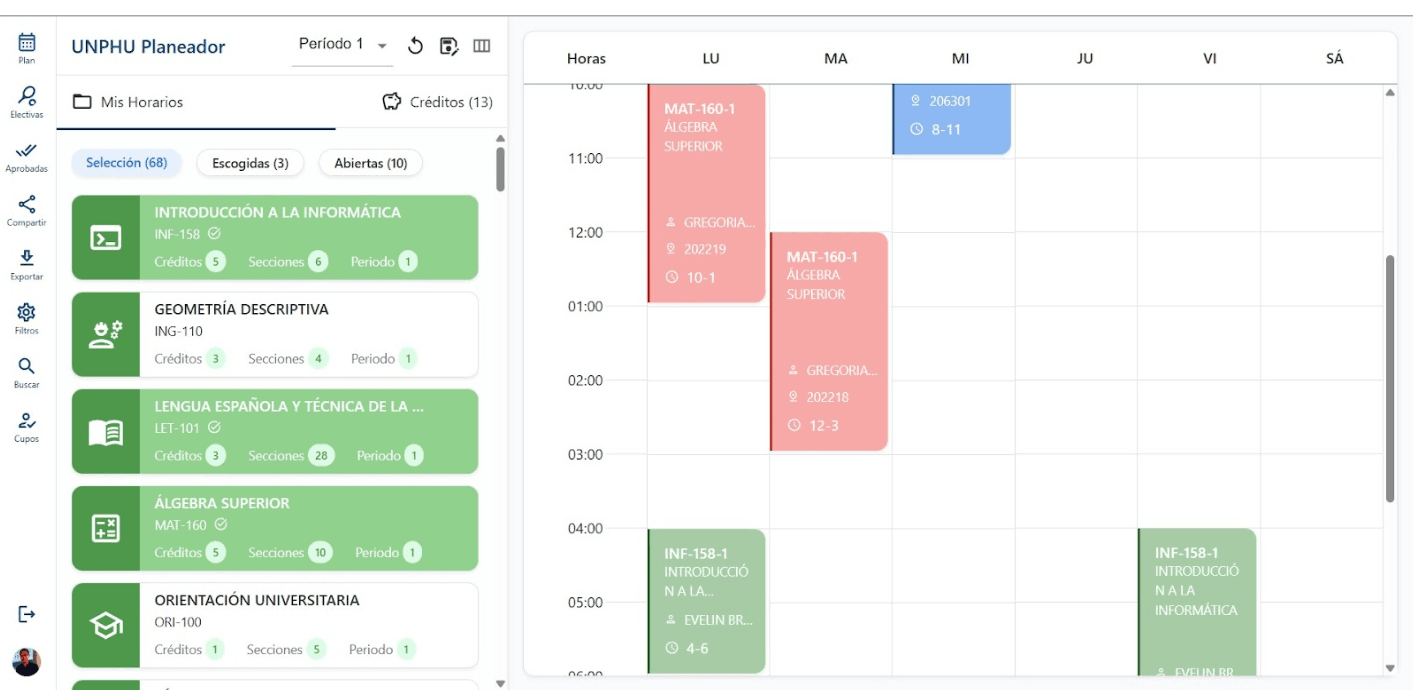Click the Créditos 1 badge of ORI-100
The height and width of the screenshot is (694, 1419).
tap(214, 650)
